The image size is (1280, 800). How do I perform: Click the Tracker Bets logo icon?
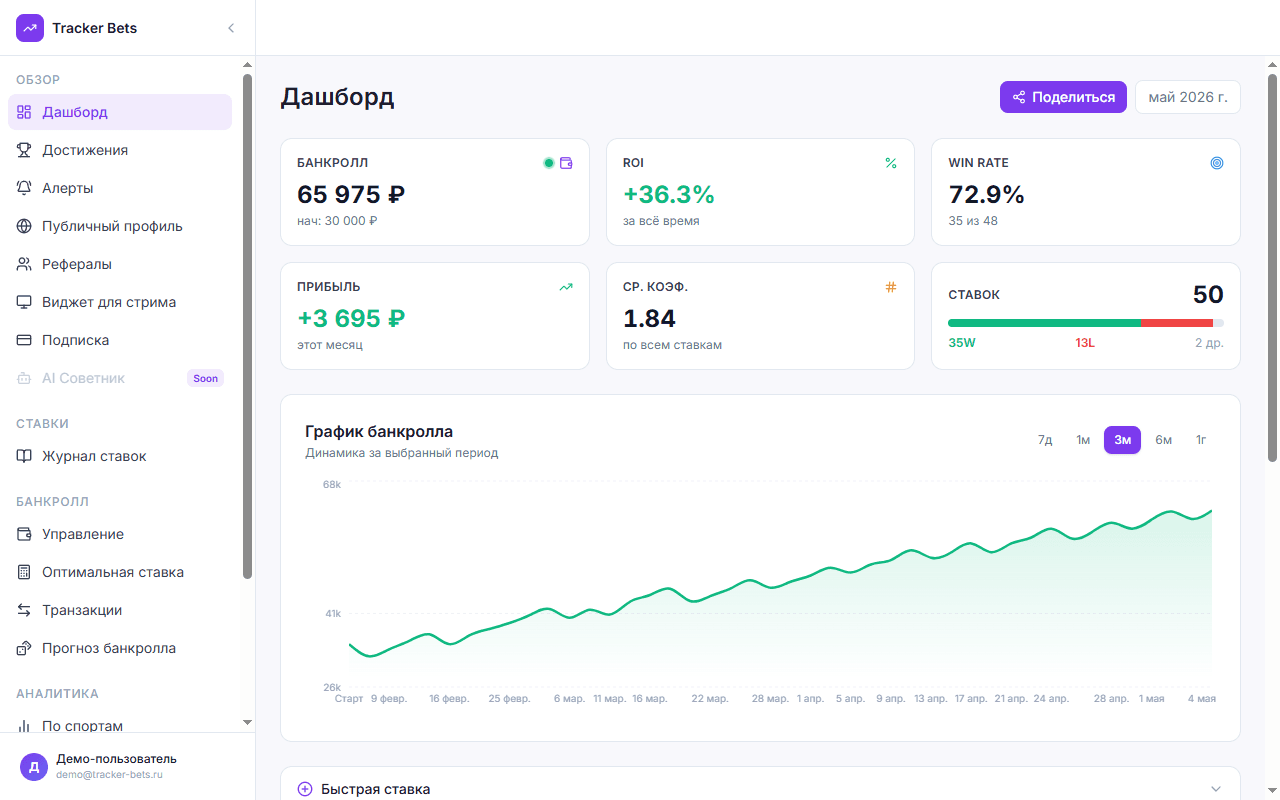point(30,28)
